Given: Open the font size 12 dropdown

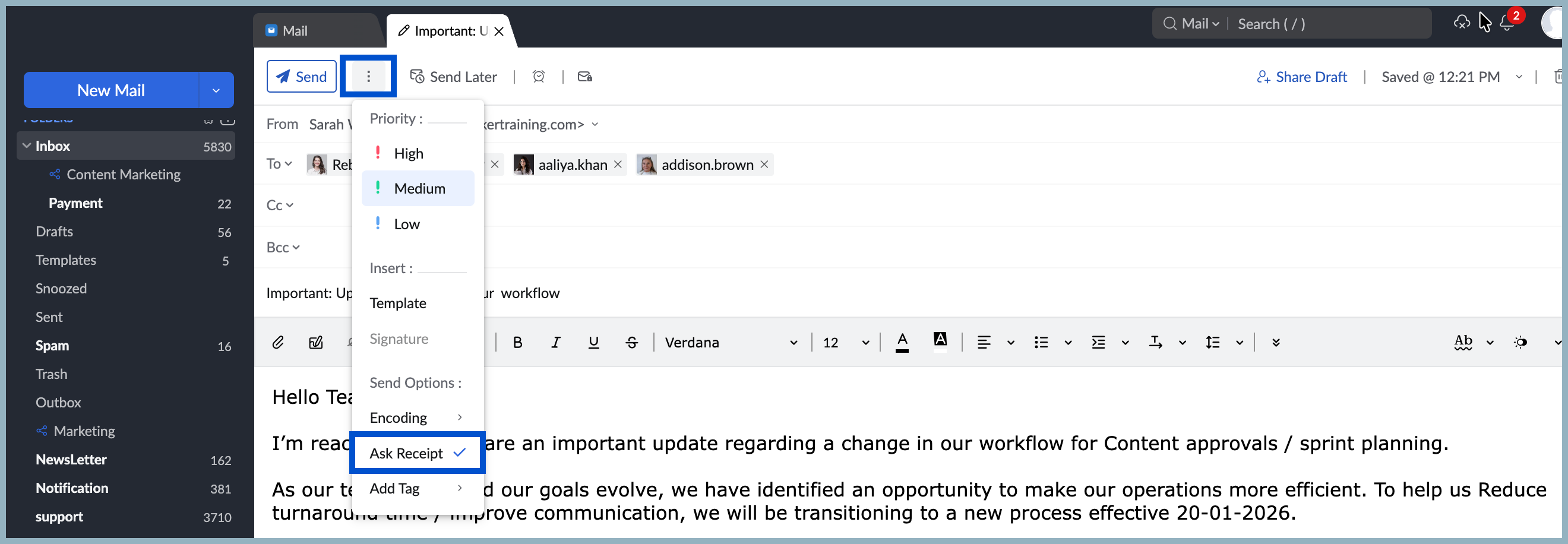Looking at the screenshot, I should [846, 343].
